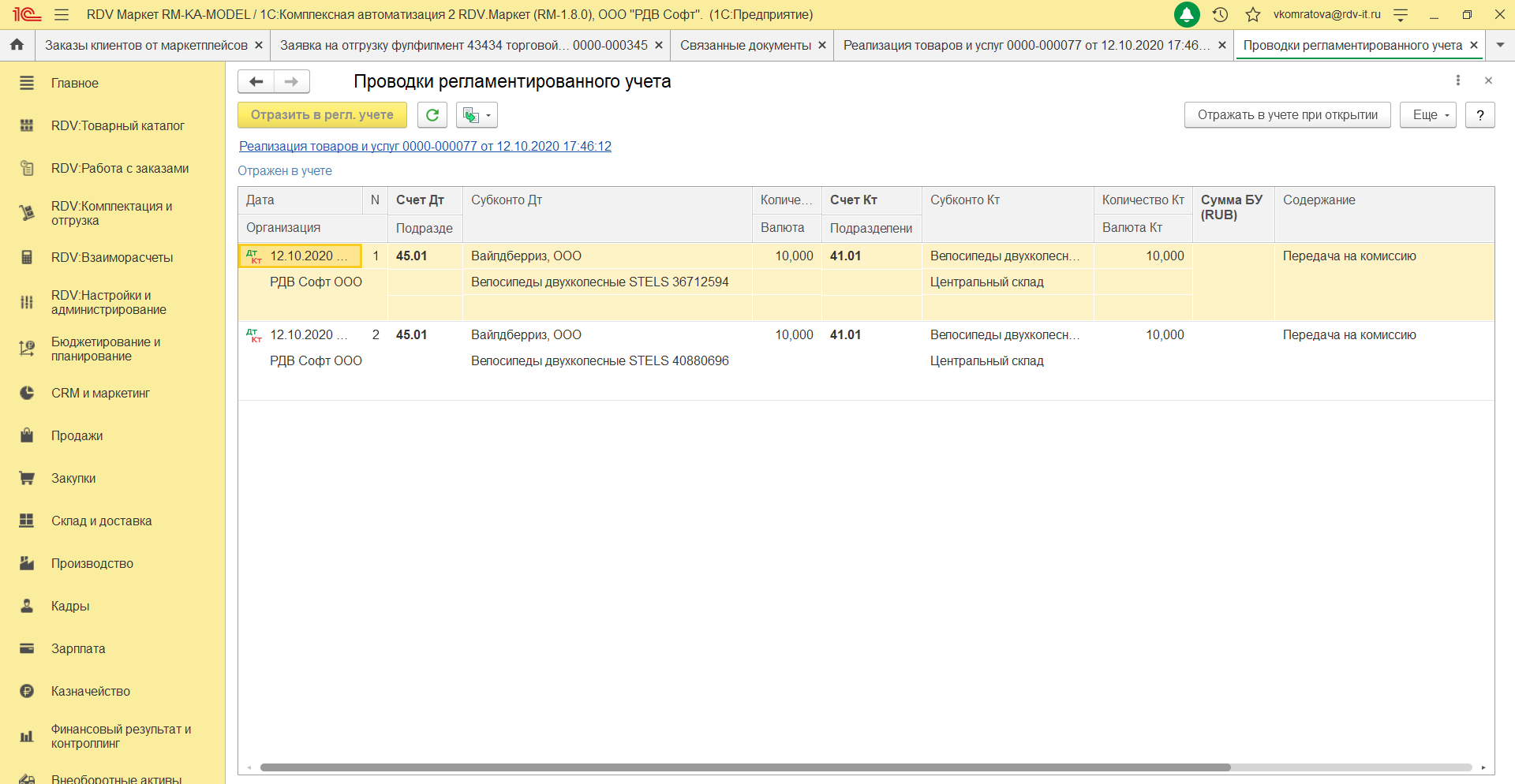Click the Дт/Кт icon of posting row 1
1515x784 pixels.
[254, 256]
